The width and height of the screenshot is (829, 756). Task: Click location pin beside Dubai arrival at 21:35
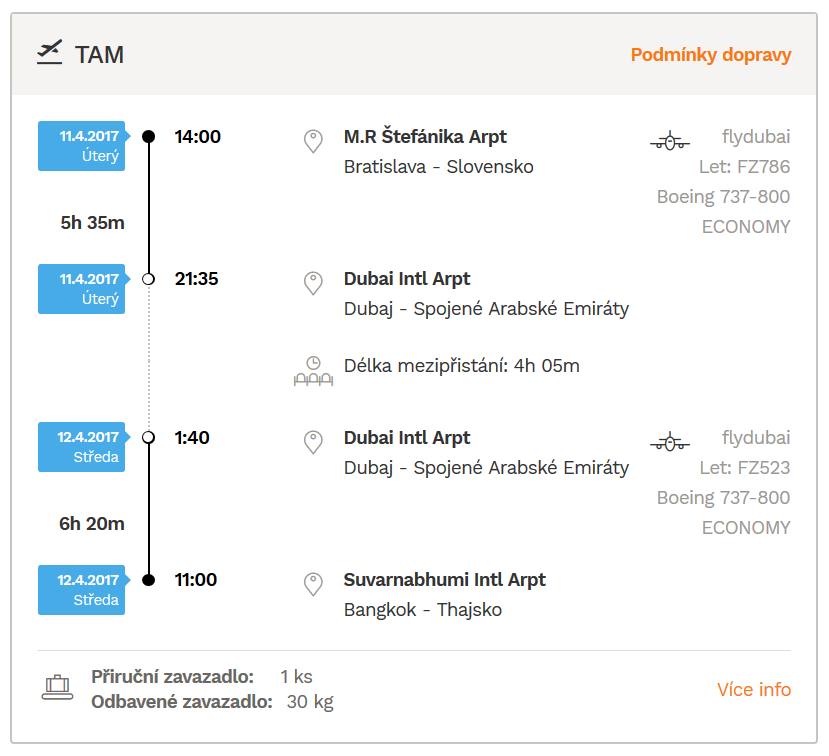(313, 283)
